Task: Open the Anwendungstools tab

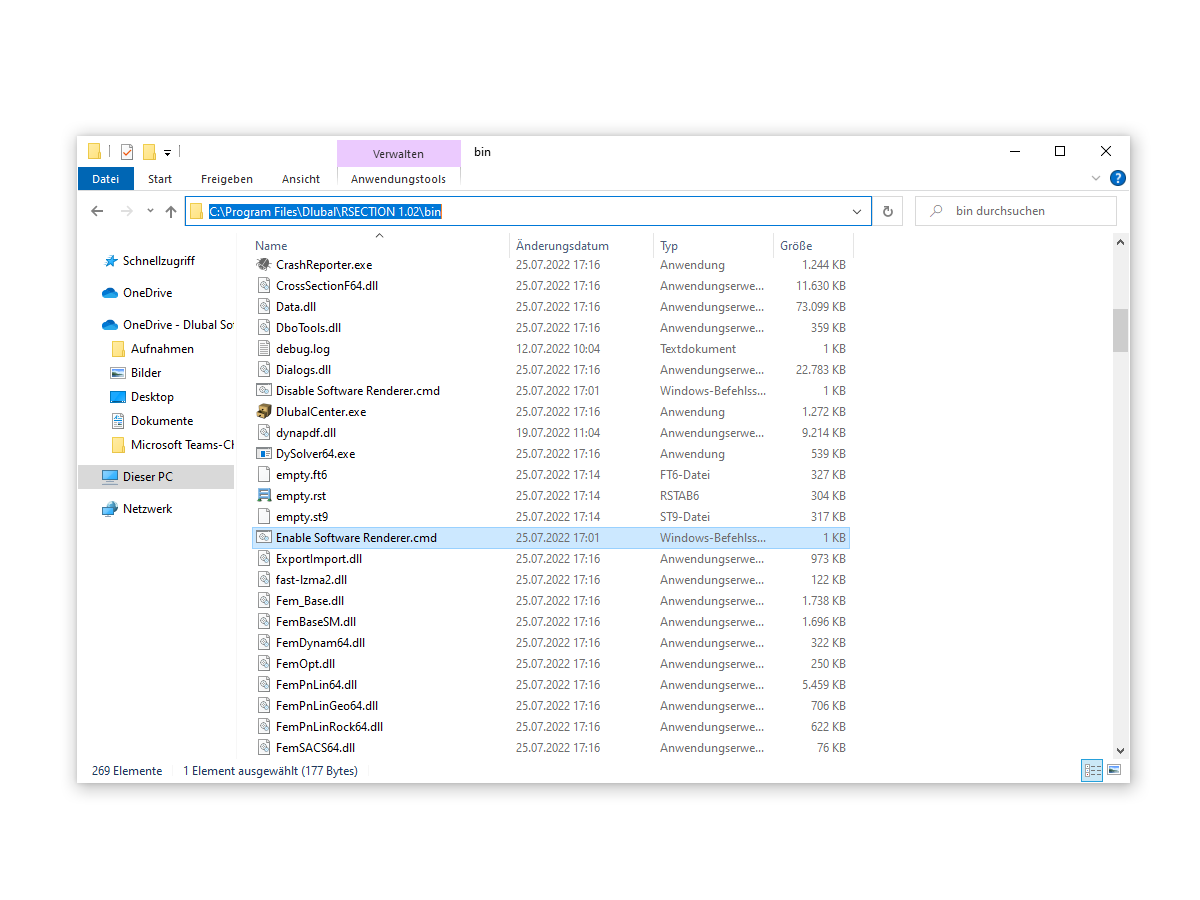Action: click(x=399, y=179)
